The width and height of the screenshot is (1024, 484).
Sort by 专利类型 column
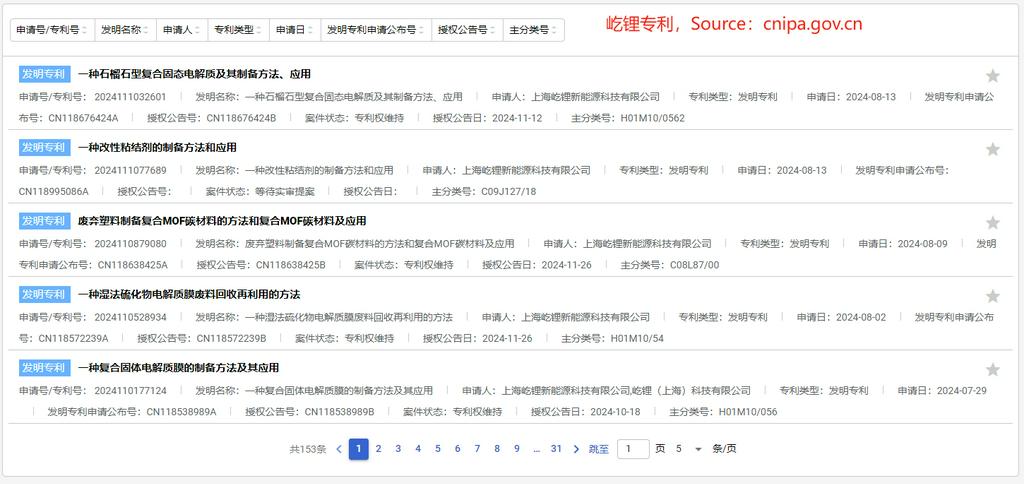point(237,30)
